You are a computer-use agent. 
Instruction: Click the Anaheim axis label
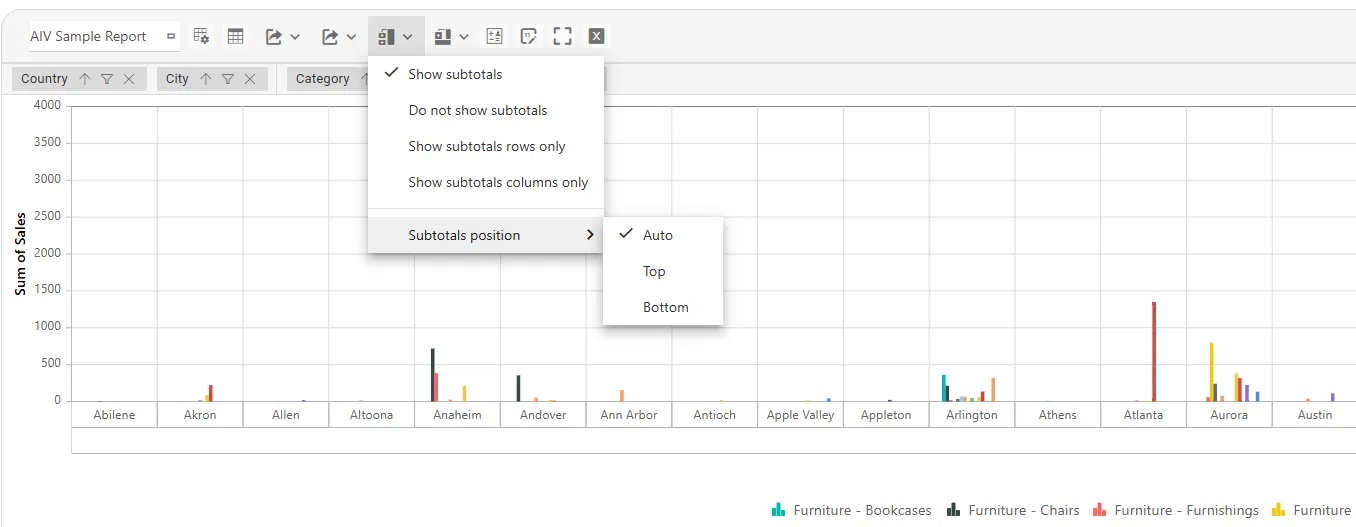(x=457, y=415)
